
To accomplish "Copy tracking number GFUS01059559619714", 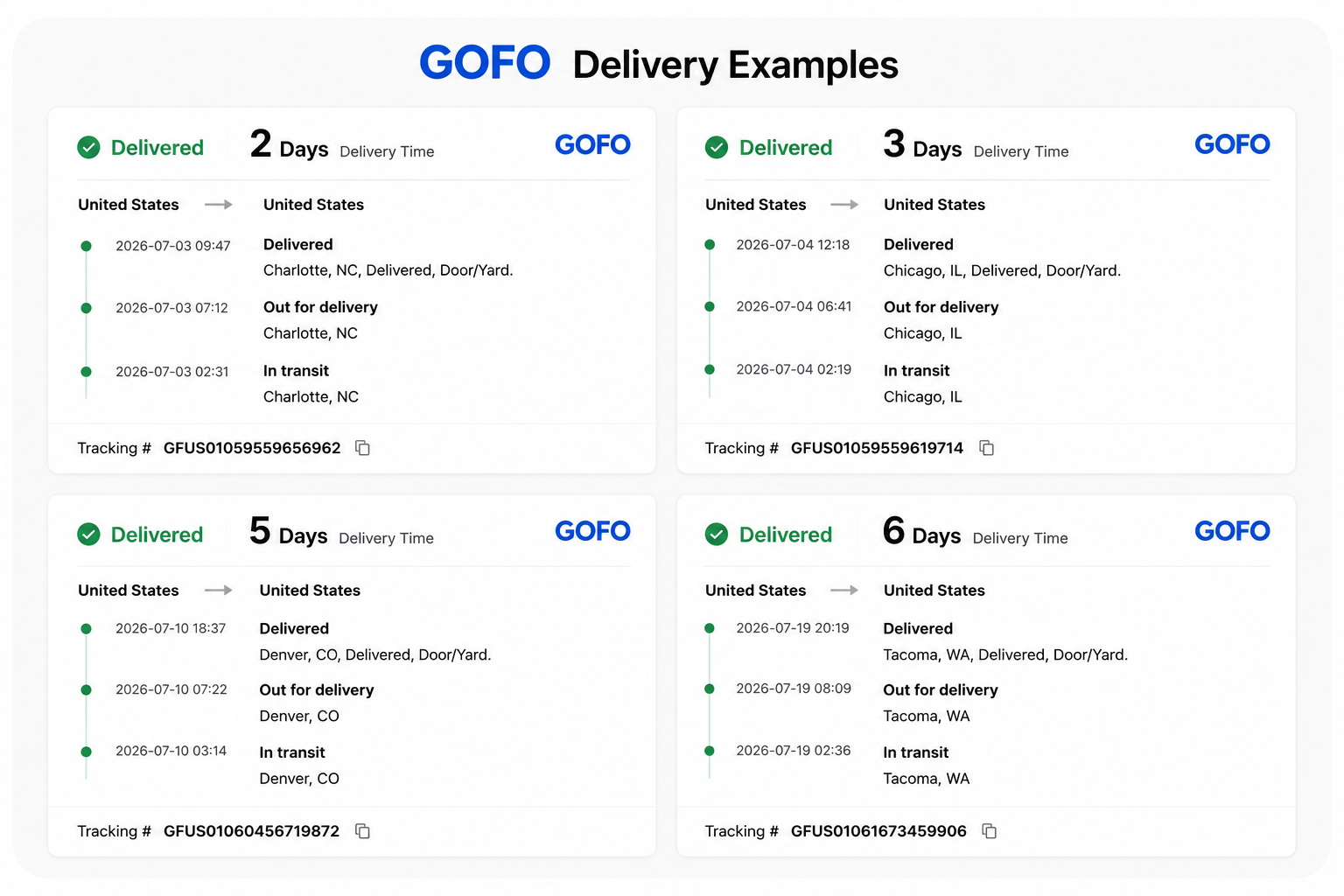I will click(986, 448).
